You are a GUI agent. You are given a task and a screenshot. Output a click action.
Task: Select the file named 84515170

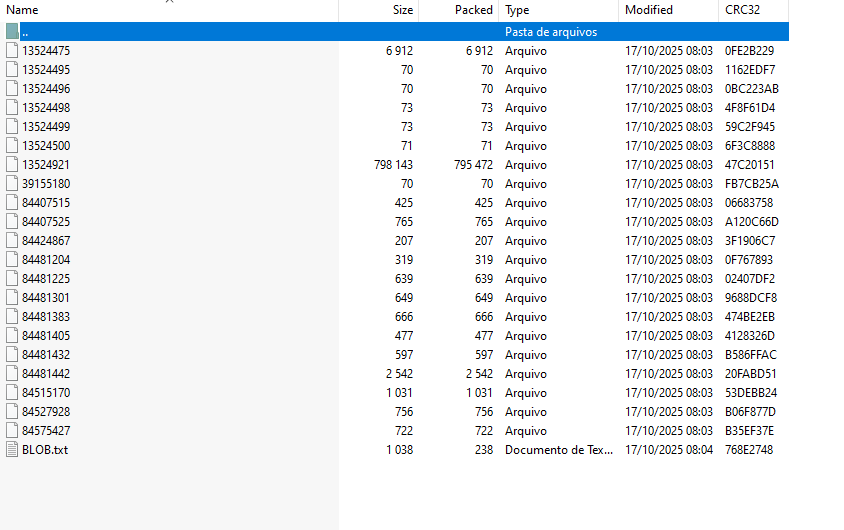pyautogui.click(x=46, y=393)
